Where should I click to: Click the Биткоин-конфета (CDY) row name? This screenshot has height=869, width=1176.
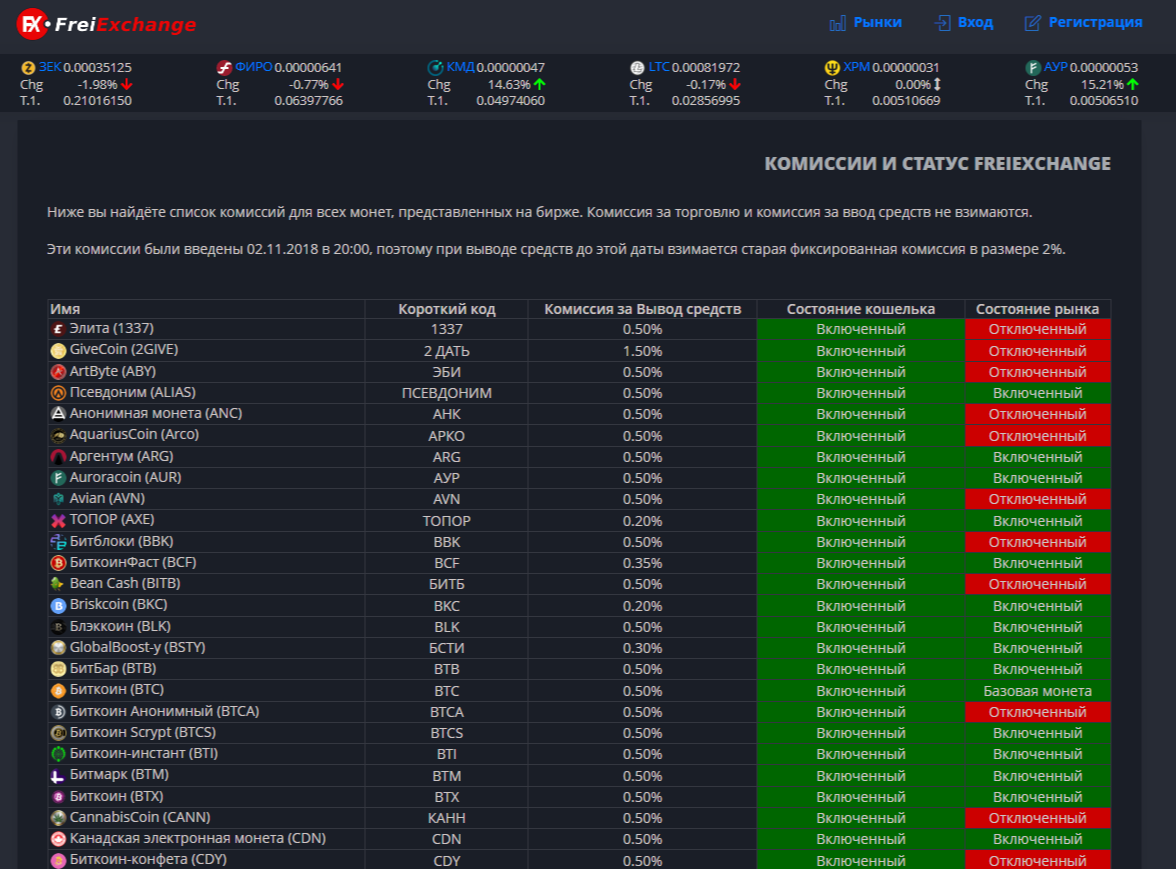[x=148, y=859]
